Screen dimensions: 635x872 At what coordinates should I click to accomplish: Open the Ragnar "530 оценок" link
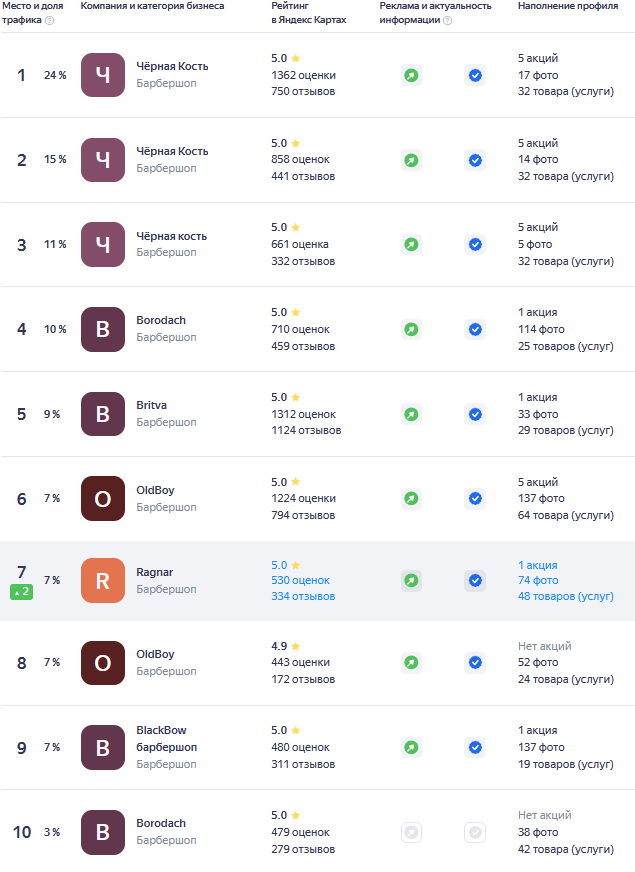point(300,580)
